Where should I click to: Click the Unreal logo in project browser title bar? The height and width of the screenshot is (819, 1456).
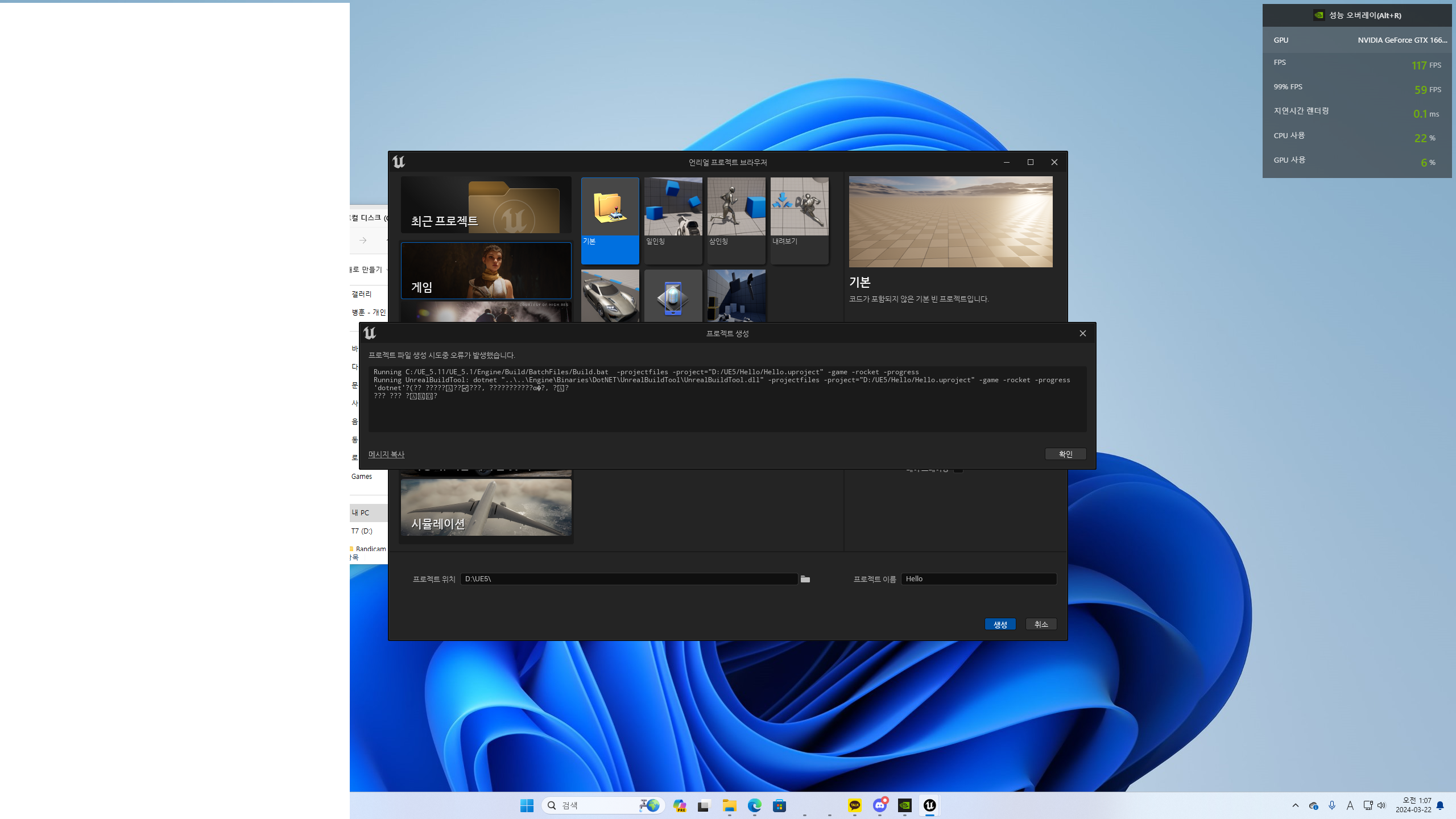(x=399, y=162)
